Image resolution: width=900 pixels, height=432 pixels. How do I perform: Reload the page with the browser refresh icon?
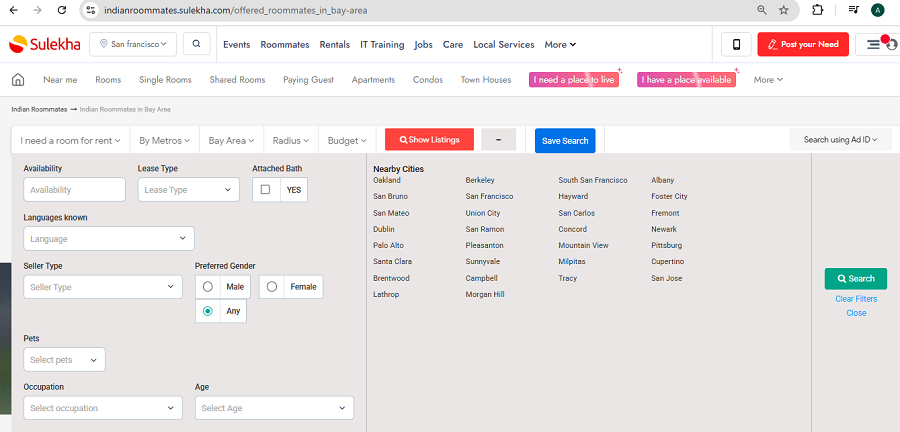coord(62,10)
